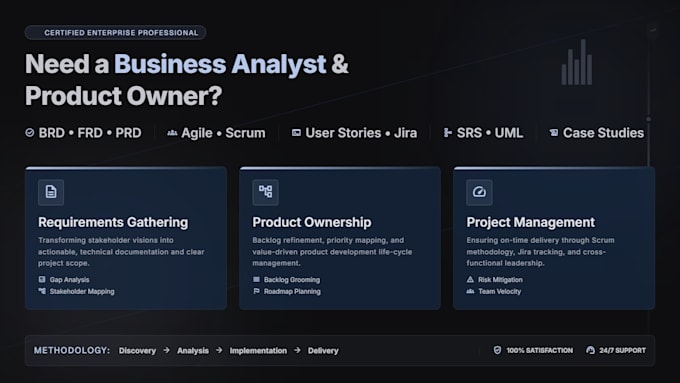Click the Case Studies text
The width and height of the screenshot is (680, 383).
[x=603, y=133]
